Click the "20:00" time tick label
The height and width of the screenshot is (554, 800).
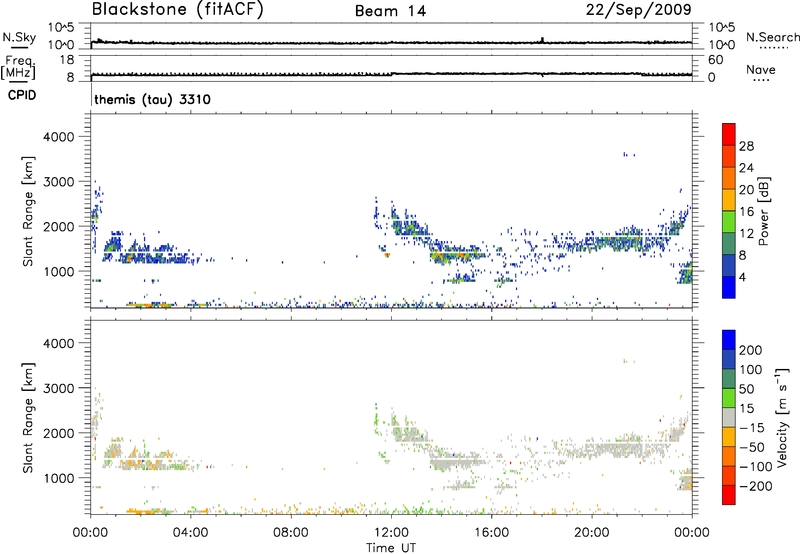tap(591, 533)
